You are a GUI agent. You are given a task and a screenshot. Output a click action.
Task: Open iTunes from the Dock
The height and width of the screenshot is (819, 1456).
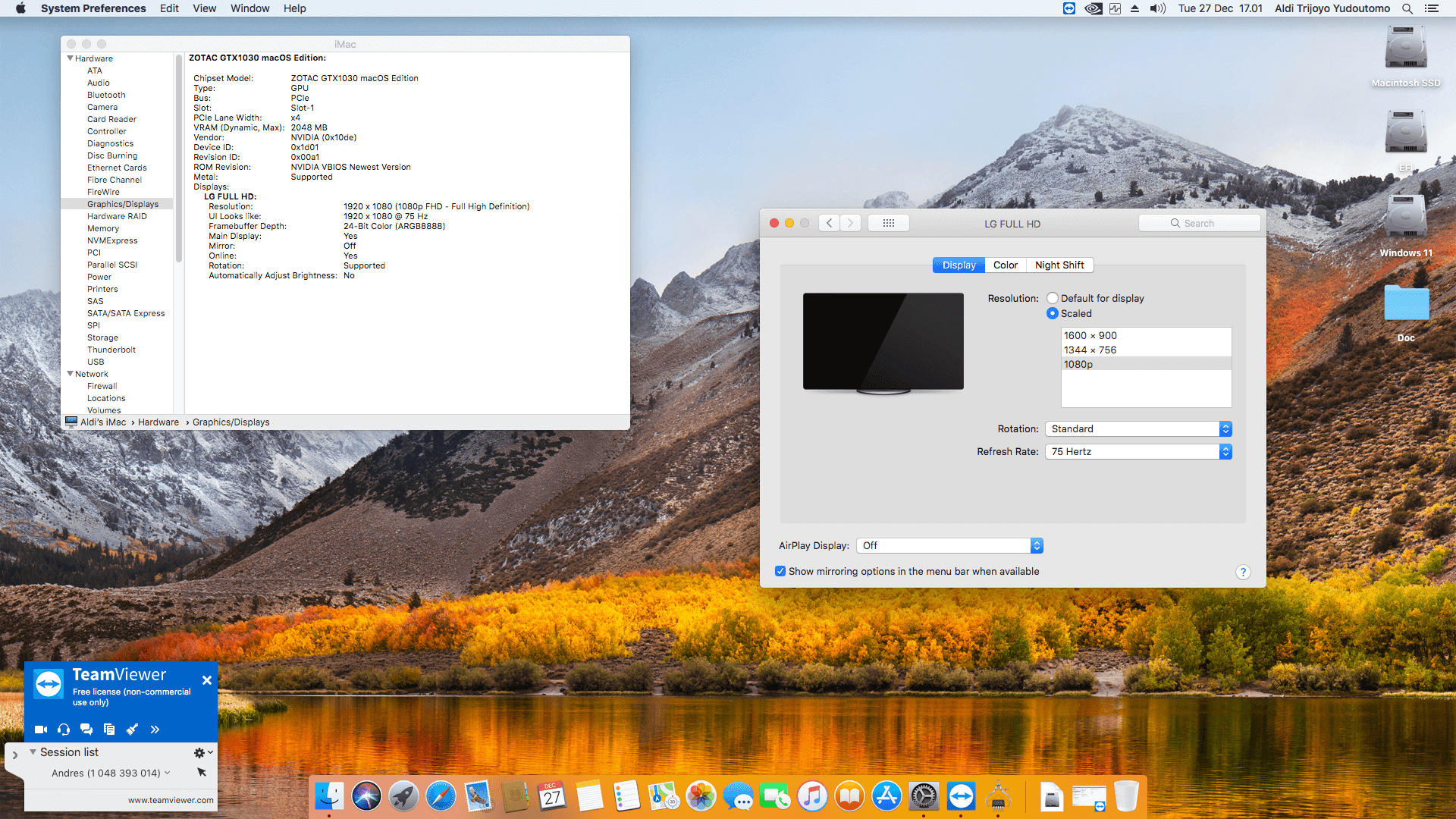click(x=812, y=796)
